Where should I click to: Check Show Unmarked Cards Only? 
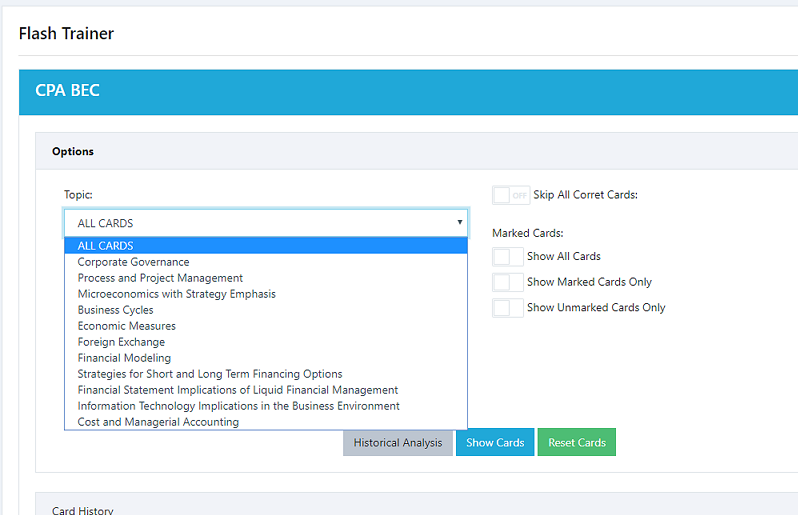click(x=507, y=308)
